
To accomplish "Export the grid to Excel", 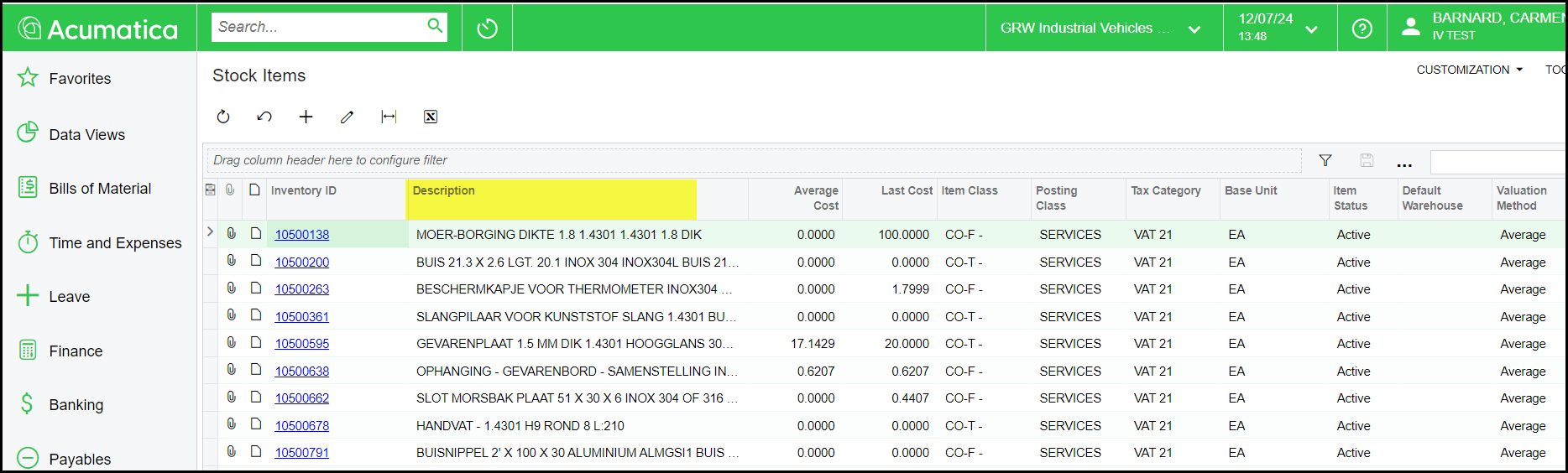I will coord(430,117).
